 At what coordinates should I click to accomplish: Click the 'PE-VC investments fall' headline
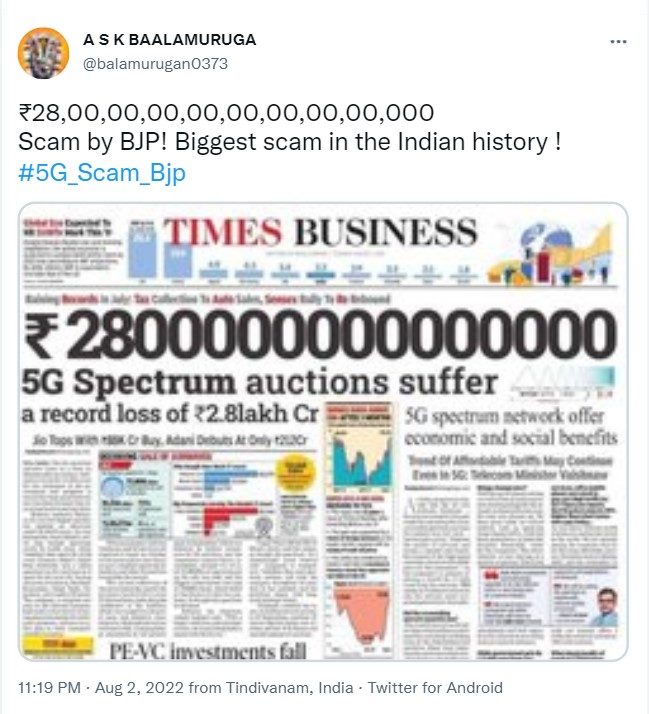[208, 651]
